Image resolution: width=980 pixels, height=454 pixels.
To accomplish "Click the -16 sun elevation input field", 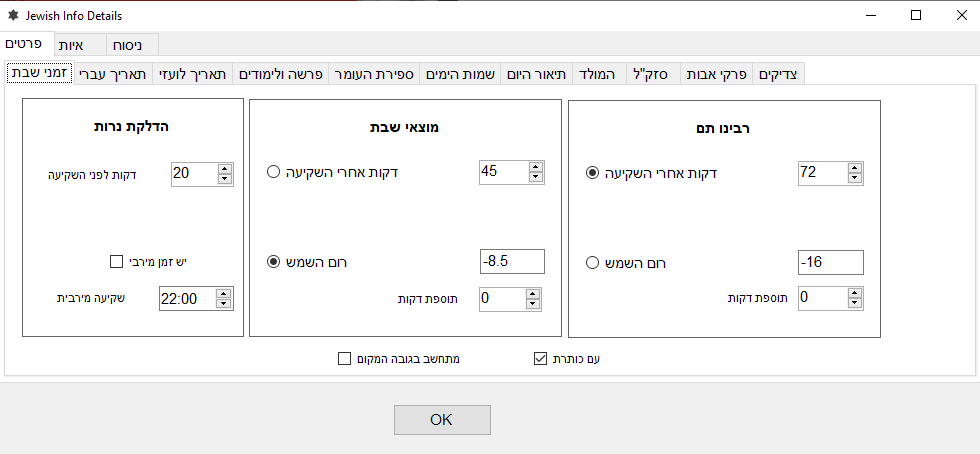I will [829, 262].
